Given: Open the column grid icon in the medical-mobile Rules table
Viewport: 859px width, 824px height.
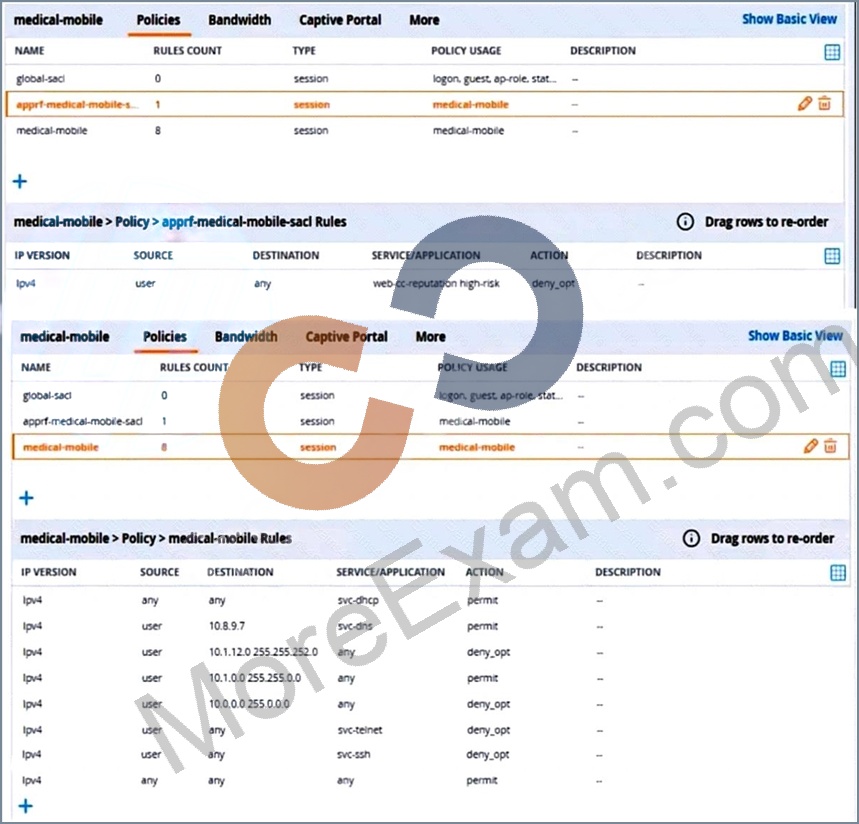Looking at the screenshot, I should point(838,573).
